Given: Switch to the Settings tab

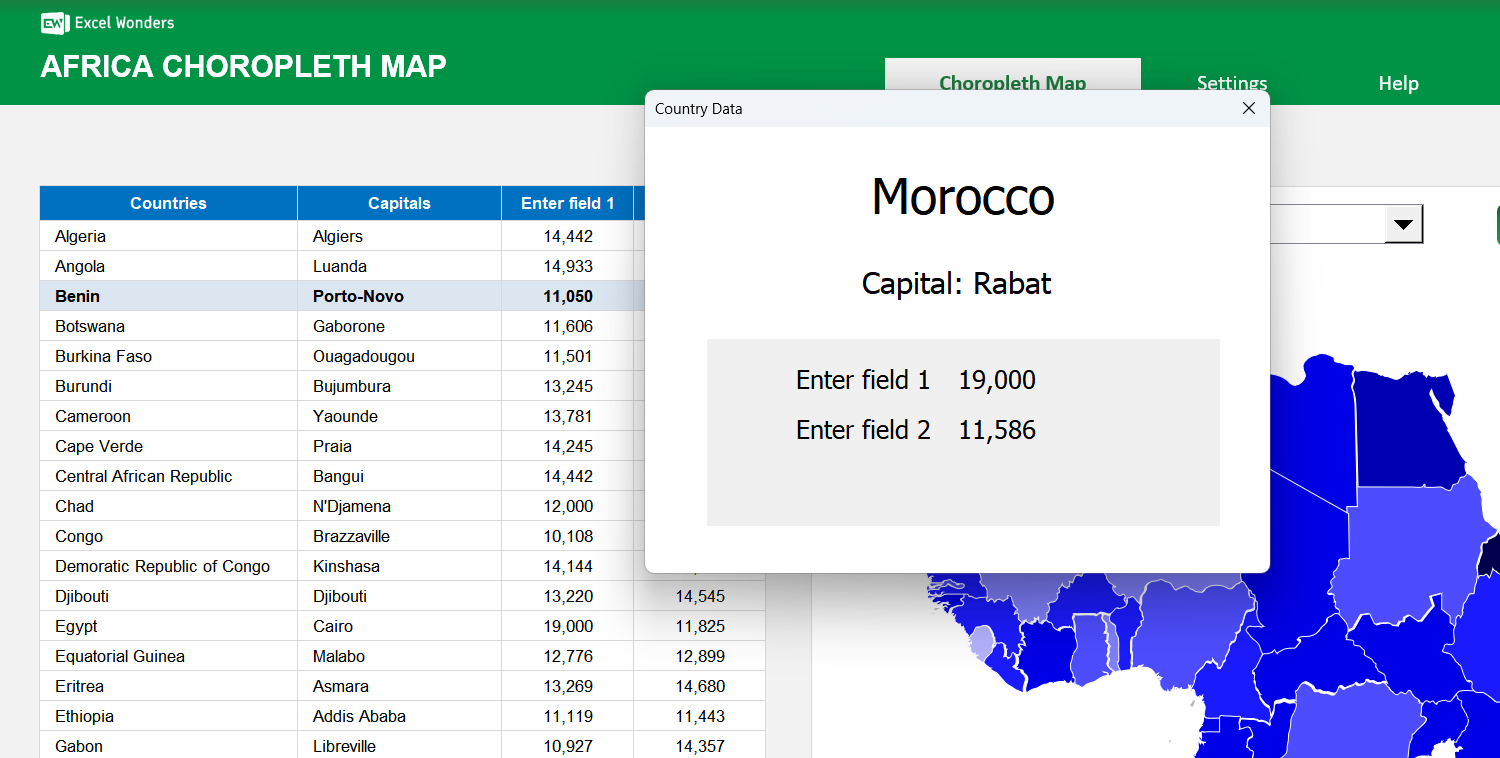Looking at the screenshot, I should (x=1231, y=83).
